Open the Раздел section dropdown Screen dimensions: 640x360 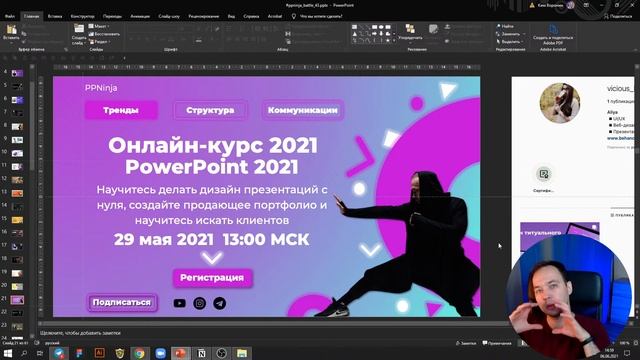[x=99, y=42]
